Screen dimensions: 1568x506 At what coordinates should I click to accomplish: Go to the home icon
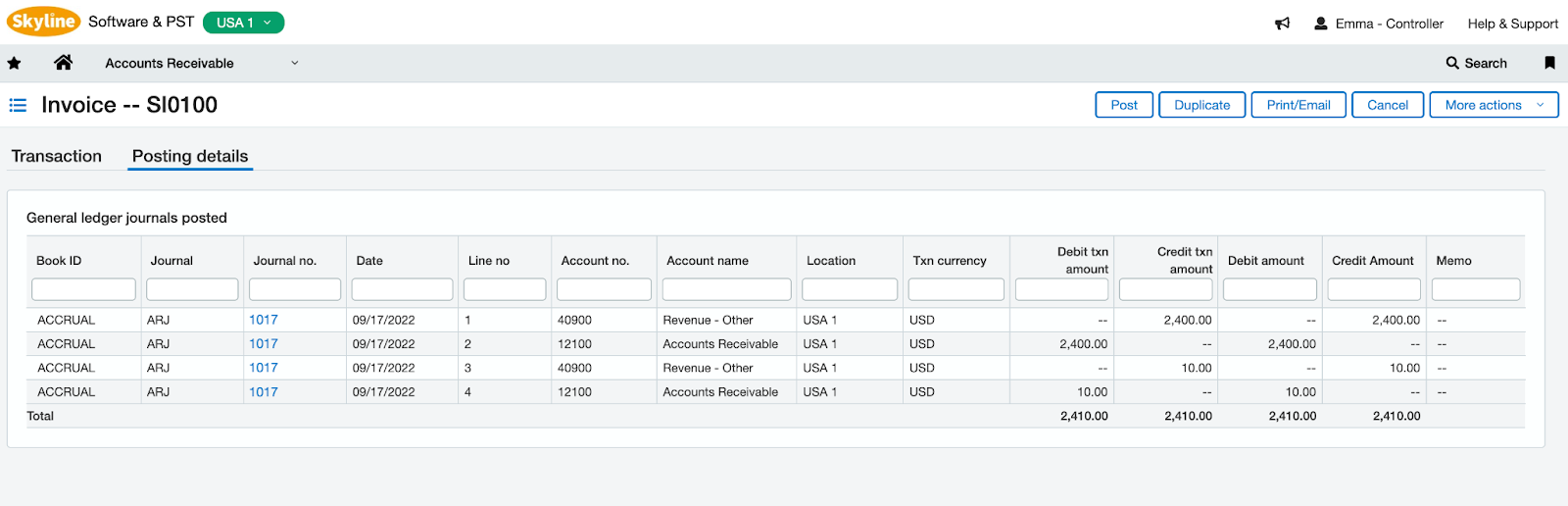[x=63, y=63]
